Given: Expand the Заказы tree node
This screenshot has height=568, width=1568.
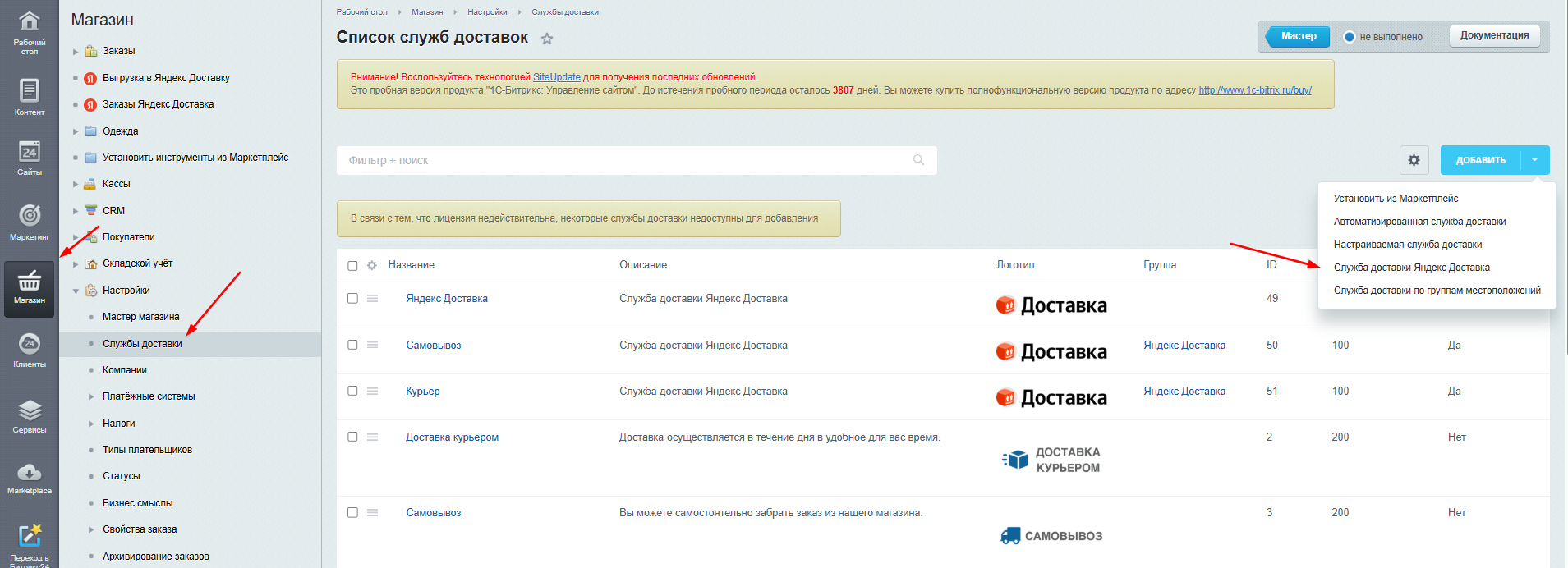Looking at the screenshot, I should point(76,52).
